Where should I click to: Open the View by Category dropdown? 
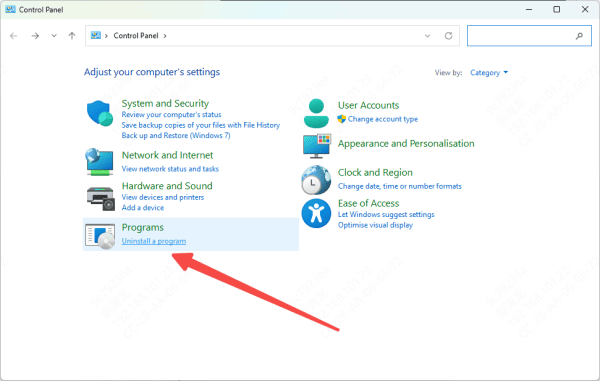pos(489,73)
